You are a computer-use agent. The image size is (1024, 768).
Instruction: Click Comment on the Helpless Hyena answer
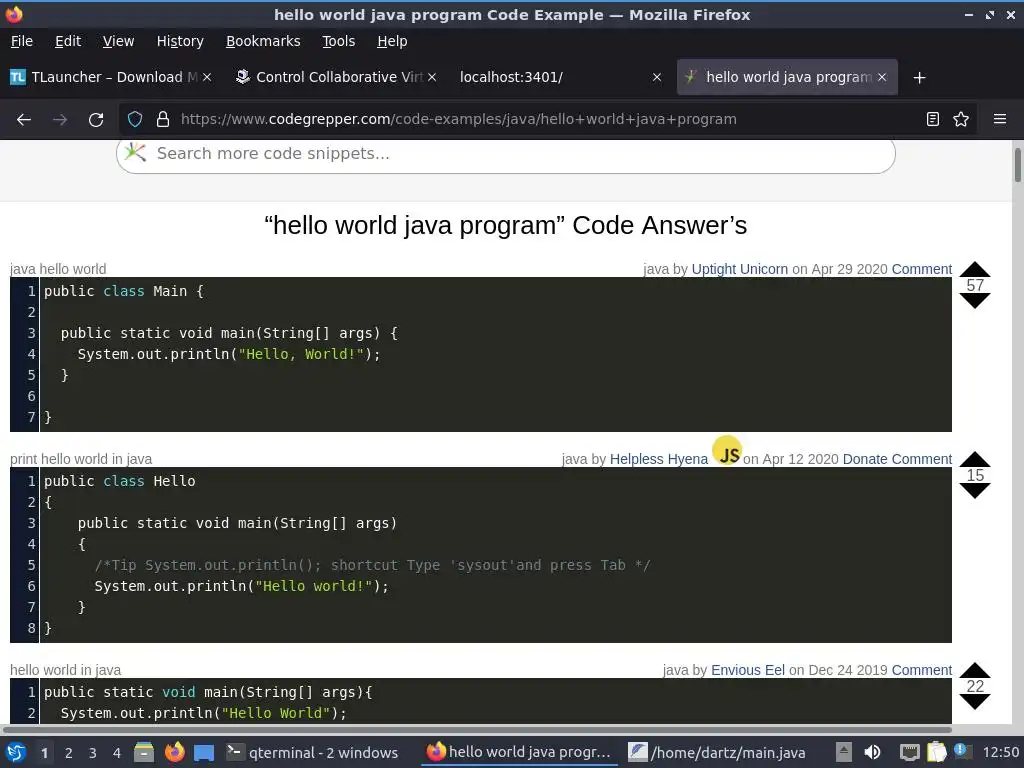921,459
